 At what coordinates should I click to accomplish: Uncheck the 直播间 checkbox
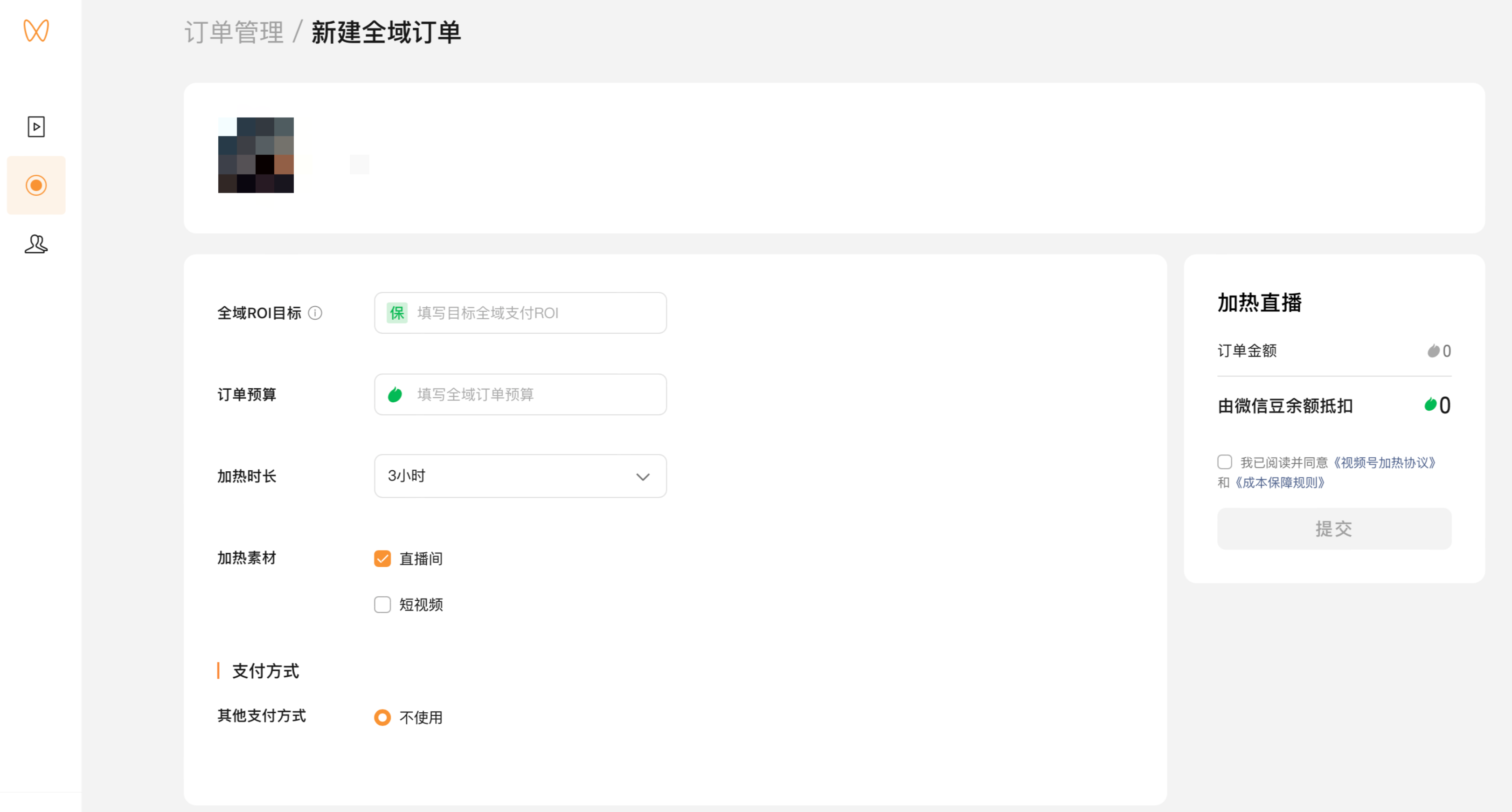pos(382,558)
